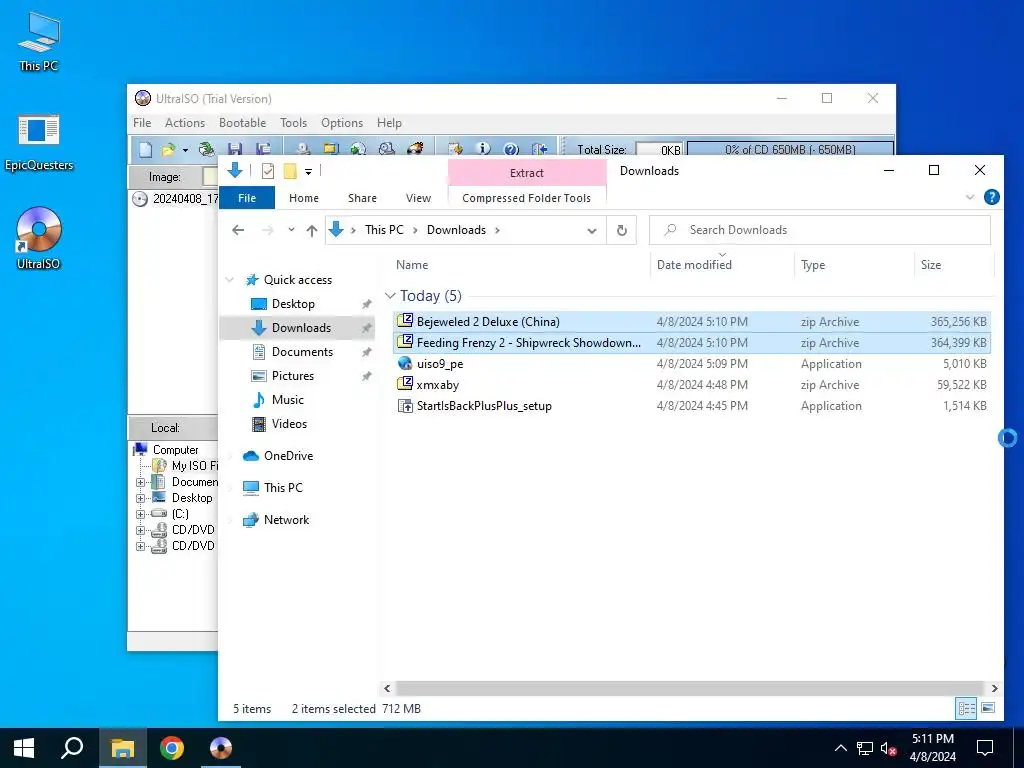Open Google Chrome from the taskbar
Image resolution: width=1024 pixels, height=768 pixels.
(x=172, y=748)
